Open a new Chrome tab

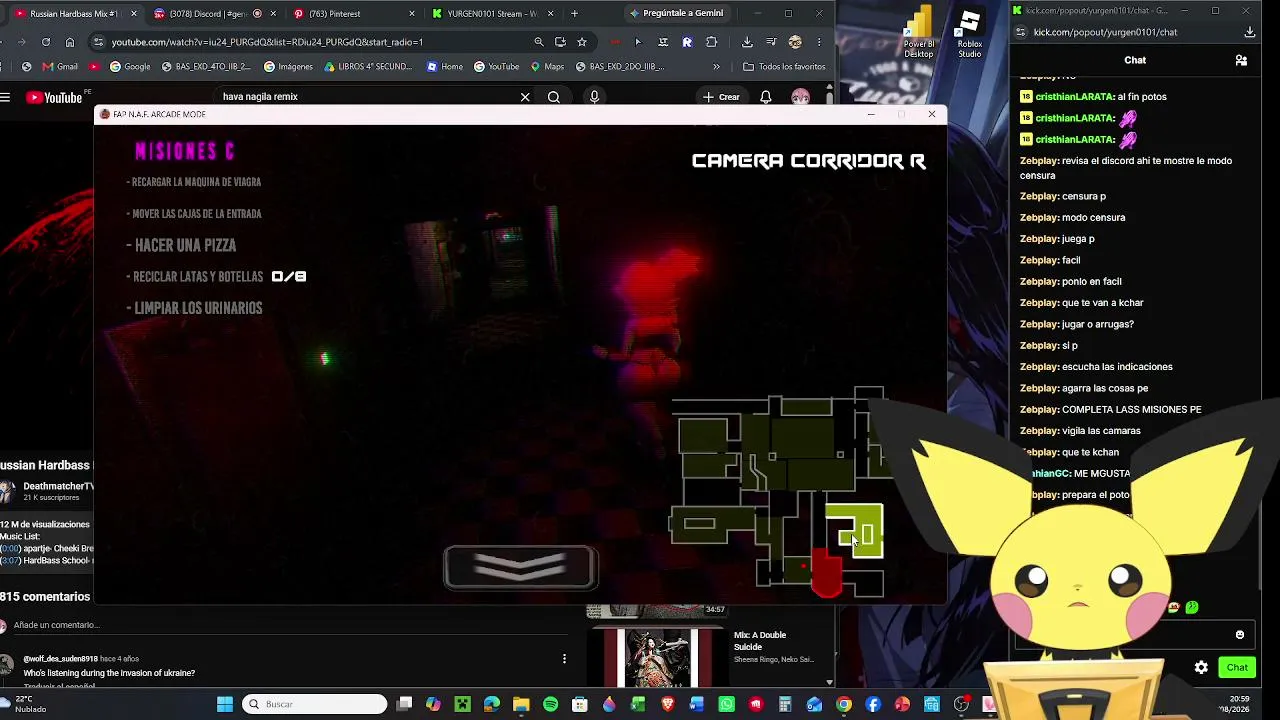[574, 14]
